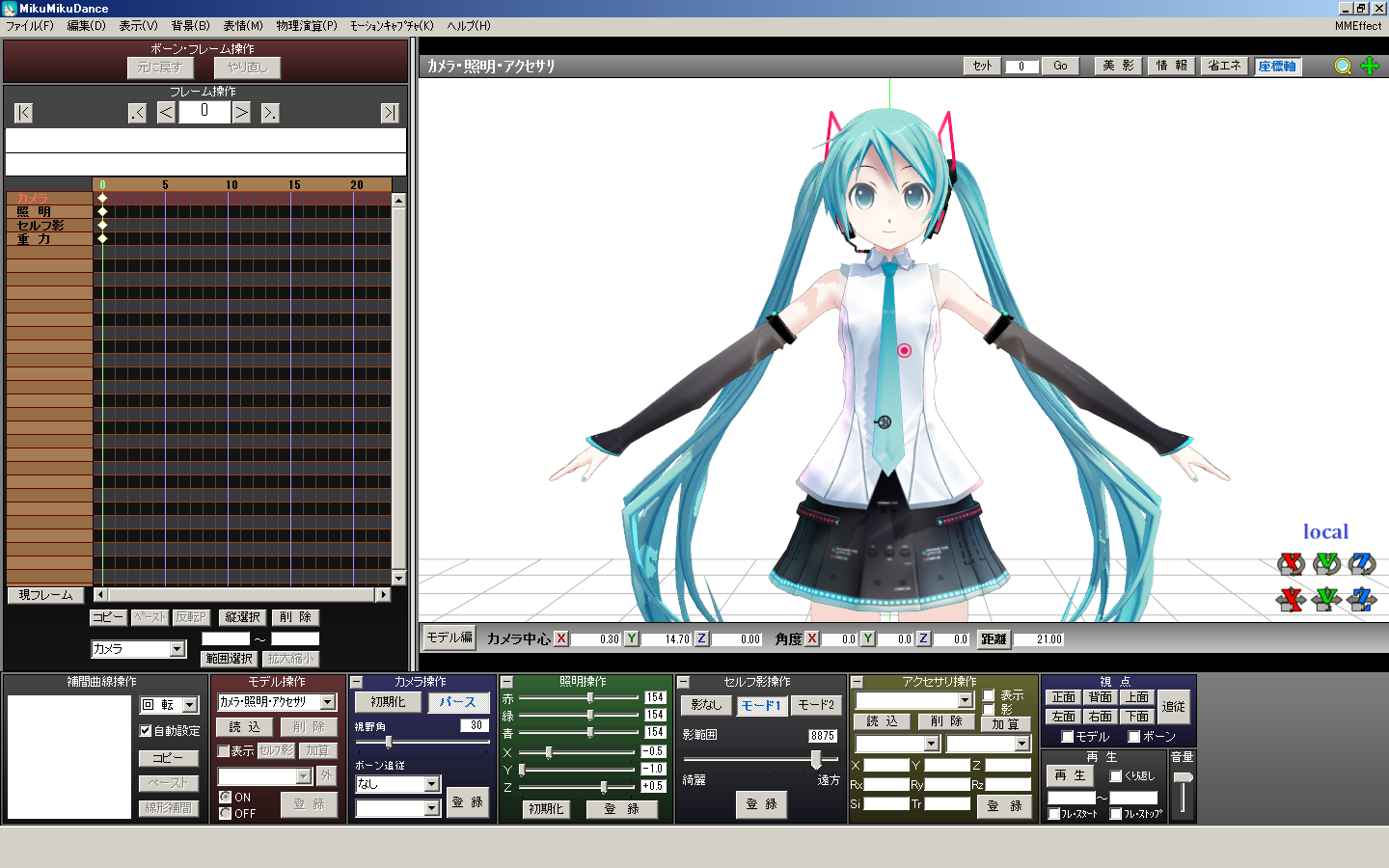
Task: Adjust the 赤 light color slider
Action: (x=589, y=697)
